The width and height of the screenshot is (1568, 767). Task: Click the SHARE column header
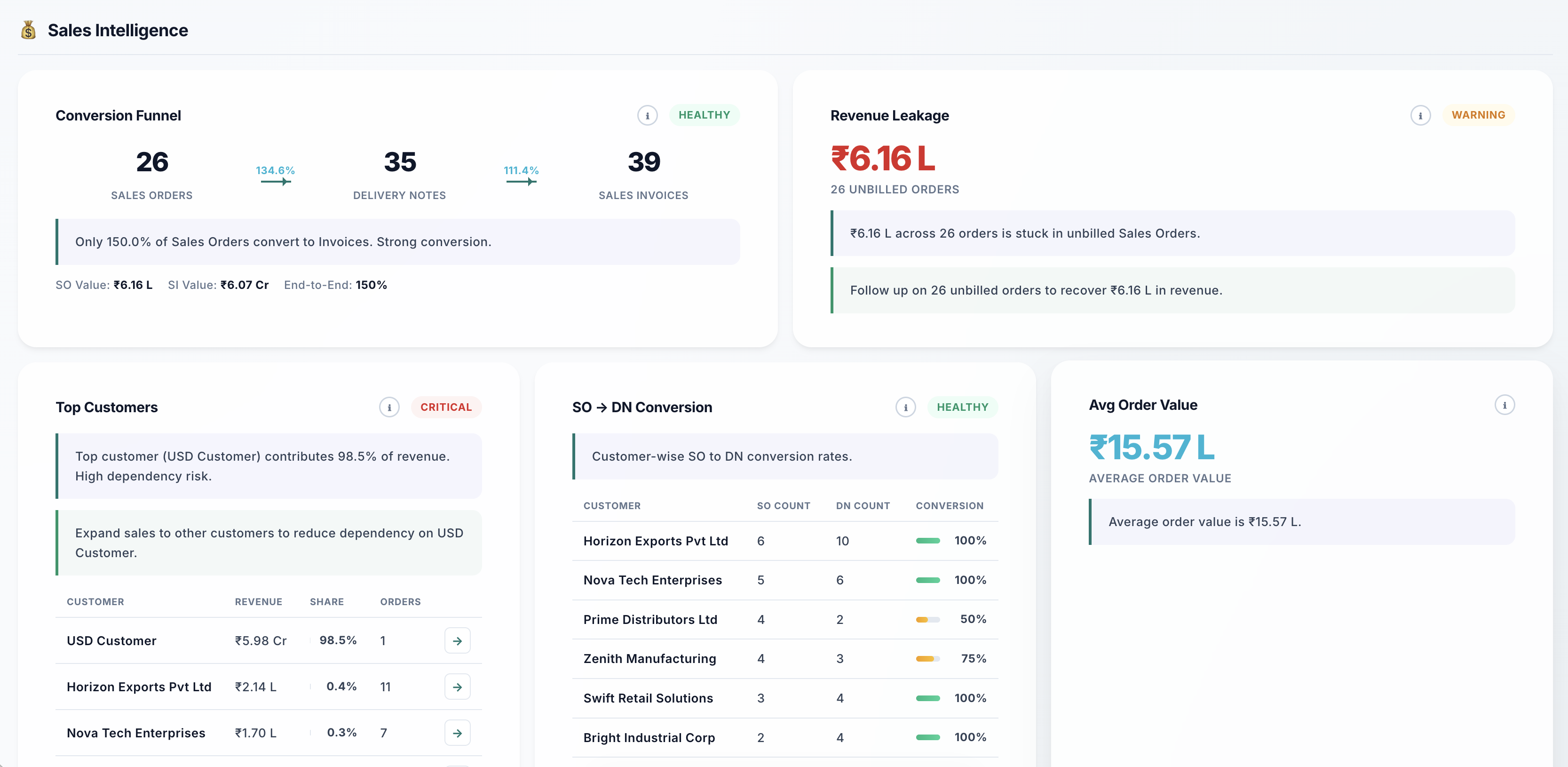click(326, 601)
